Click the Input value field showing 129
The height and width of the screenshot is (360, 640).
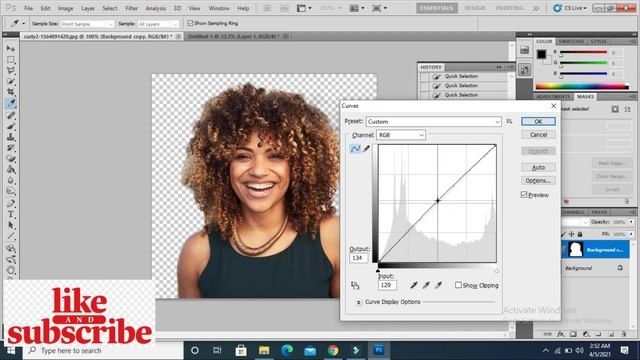387,285
